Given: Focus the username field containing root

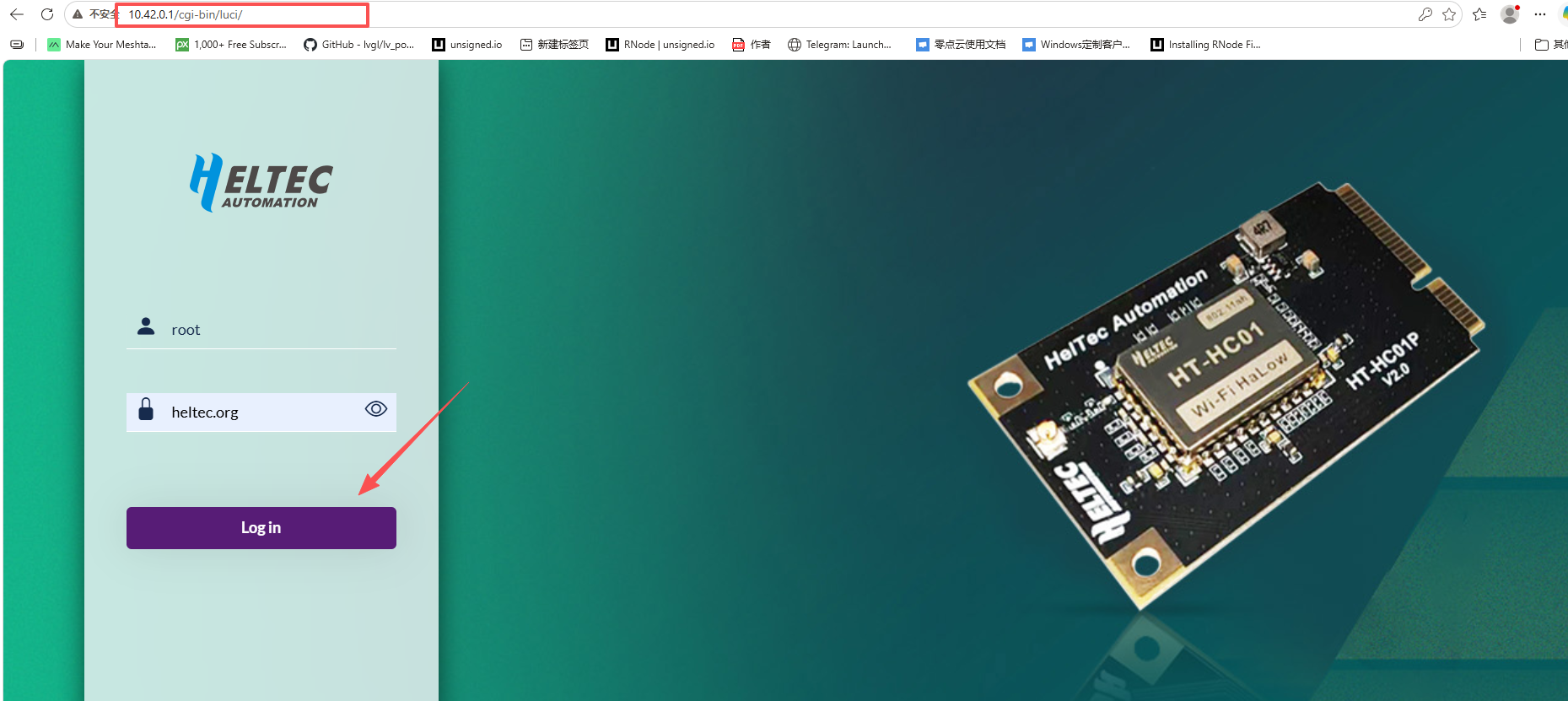Looking at the screenshot, I should pos(261,329).
